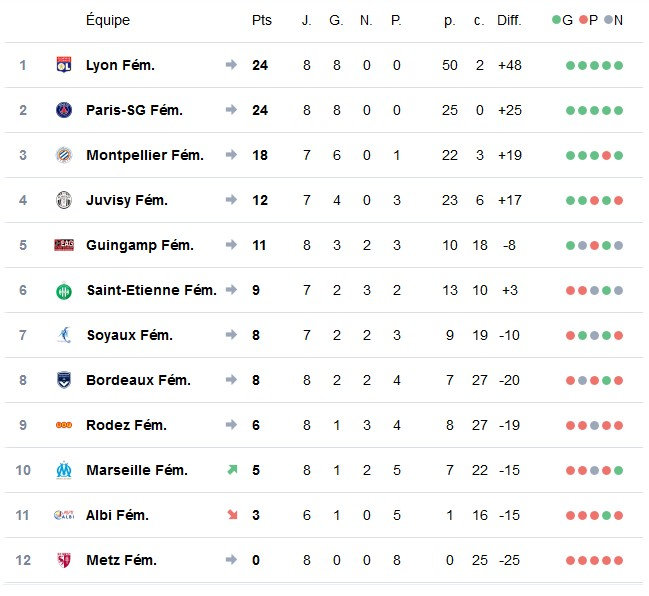This screenshot has height=596, width=649.
Task: Click the Paris-SG Fém. club crest
Action: tap(64, 110)
